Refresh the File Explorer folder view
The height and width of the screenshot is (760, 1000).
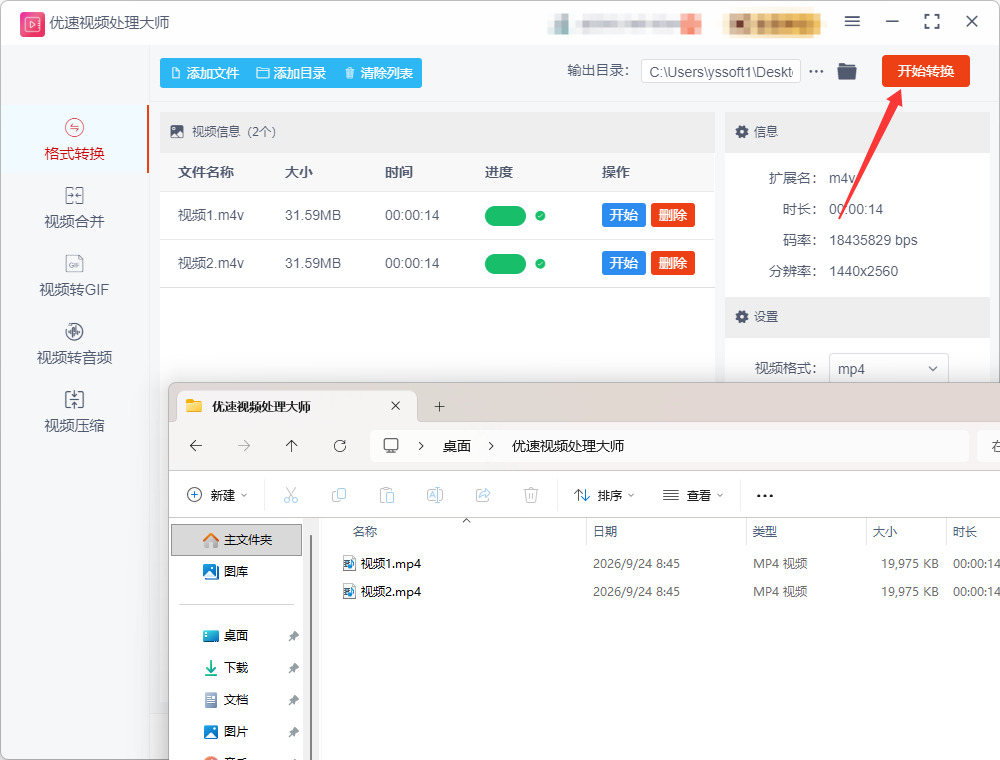pyautogui.click(x=340, y=446)
